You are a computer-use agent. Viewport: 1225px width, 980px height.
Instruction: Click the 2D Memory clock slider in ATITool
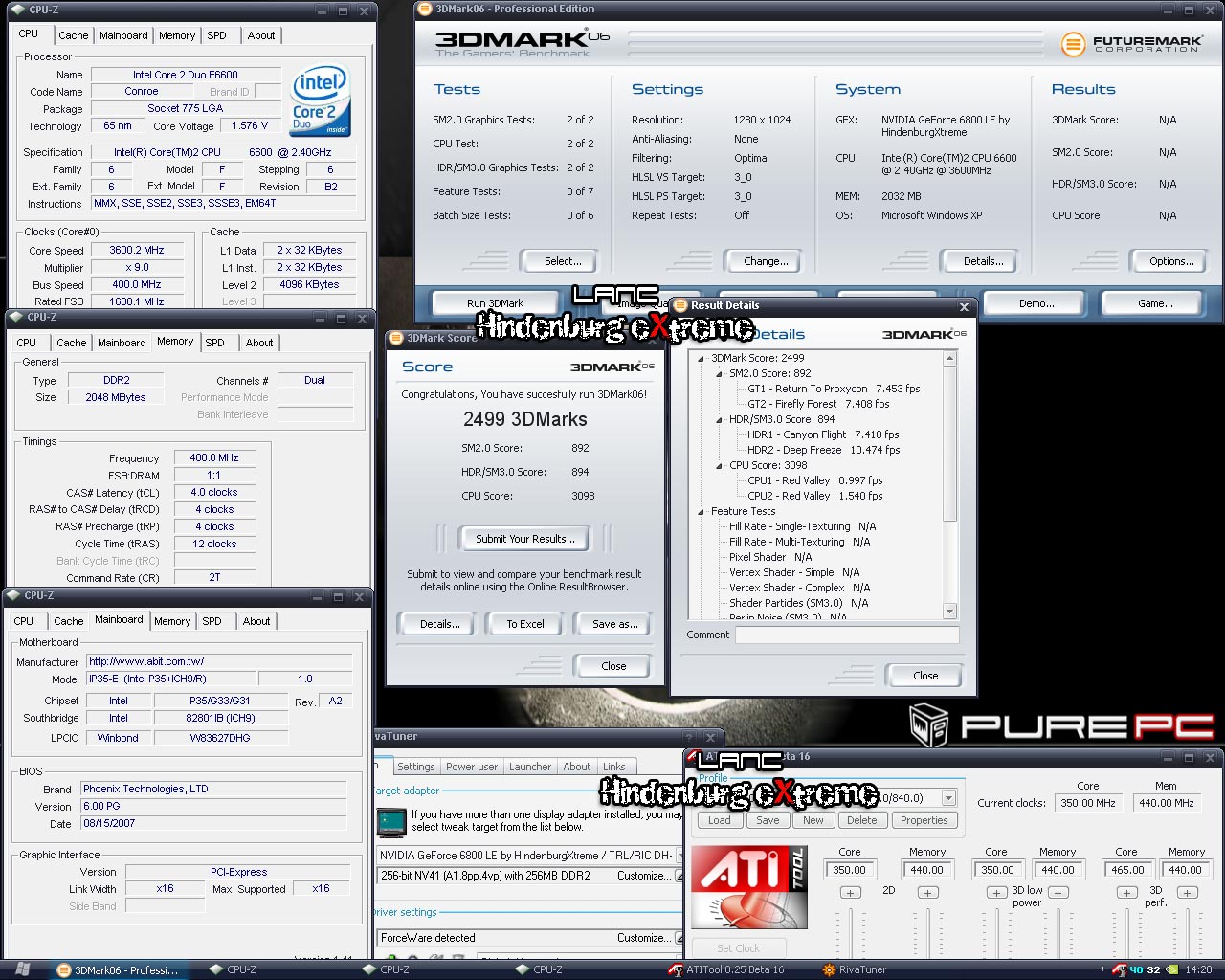(x=927, y=933)
